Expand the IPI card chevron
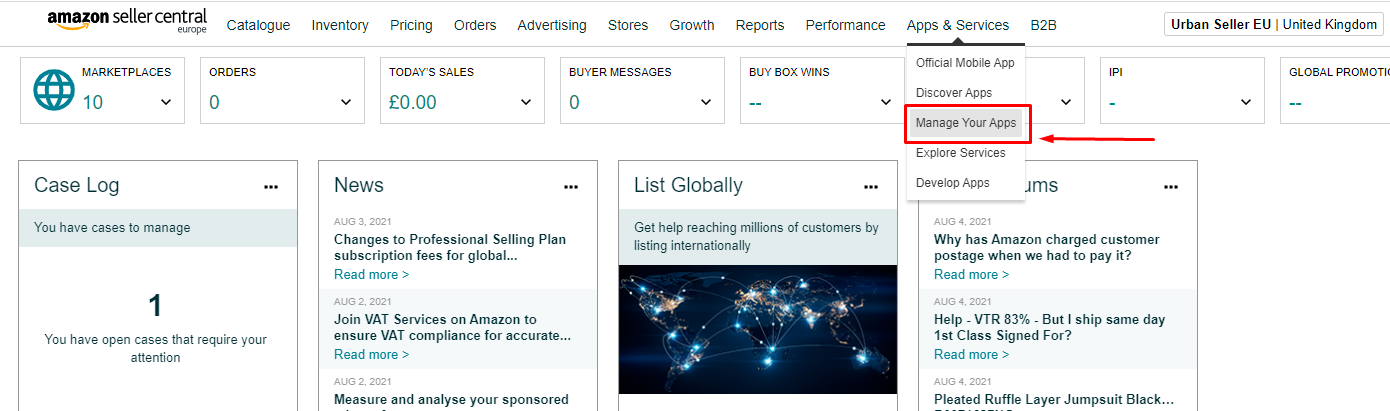 pos(1246,102)
